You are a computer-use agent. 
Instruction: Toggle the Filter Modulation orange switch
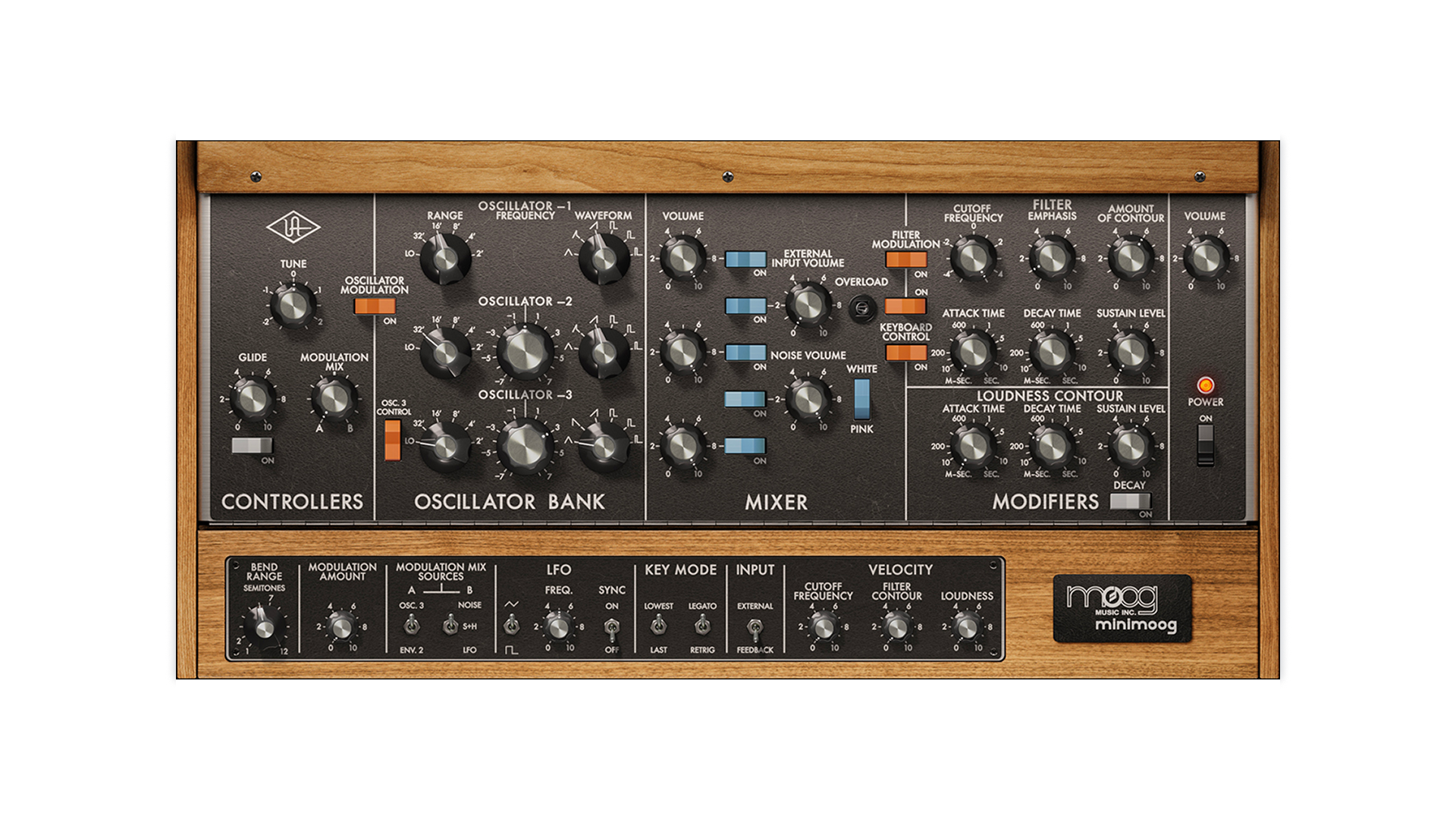point(905,260)
